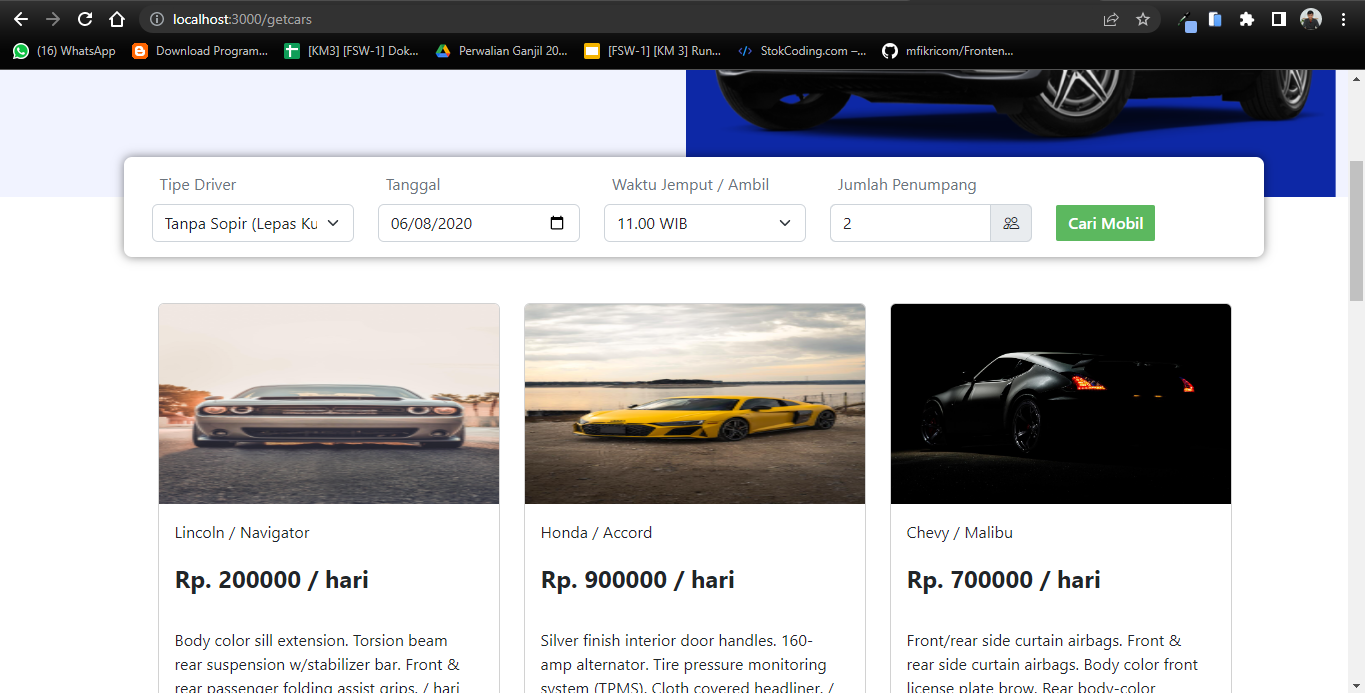Open calendar picker in Tanggal field
This screenshot has width=1365, height=693.
coord(557,223)
